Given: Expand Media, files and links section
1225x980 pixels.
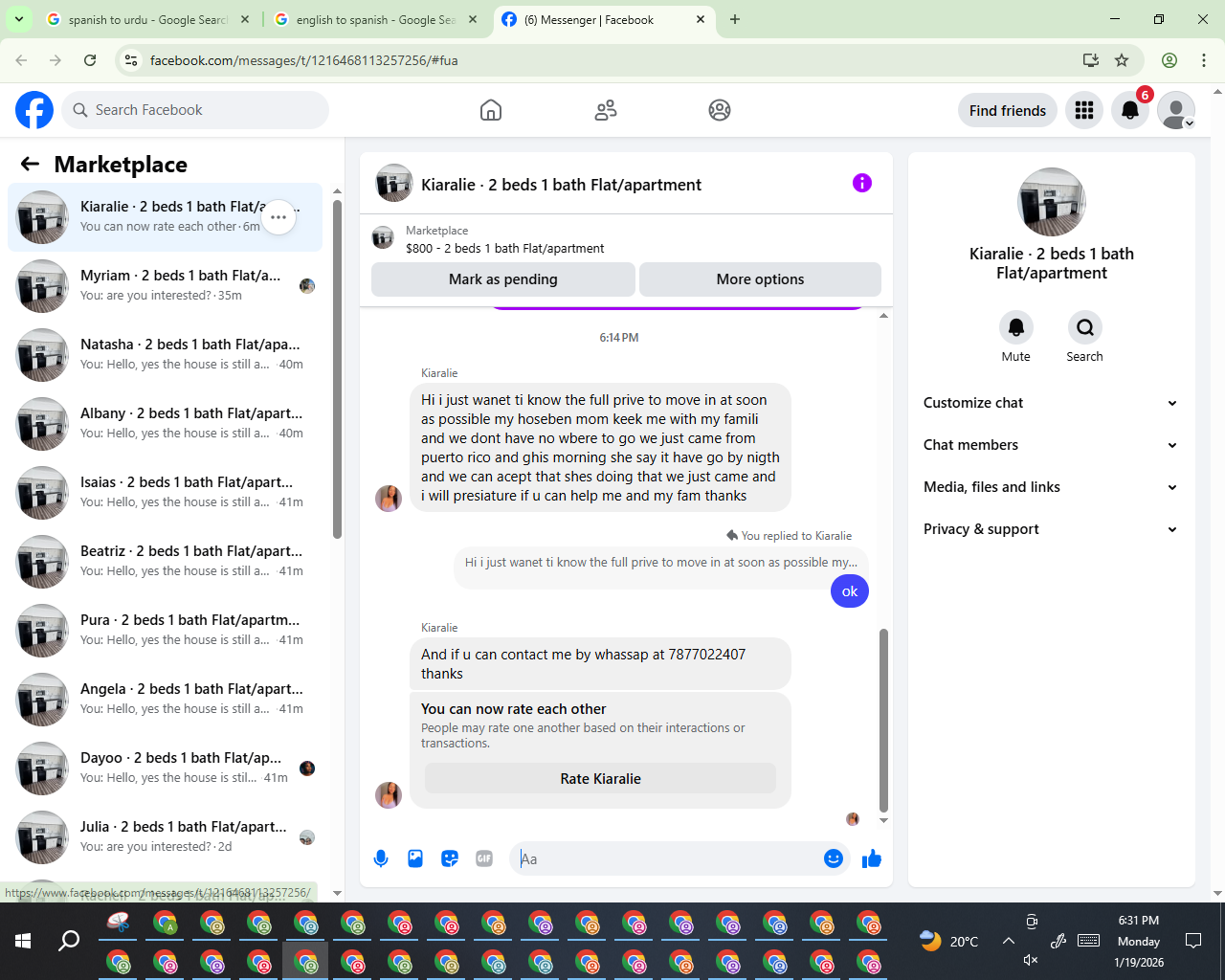Looking at the screenshot, I should [x=1051, y=487].
